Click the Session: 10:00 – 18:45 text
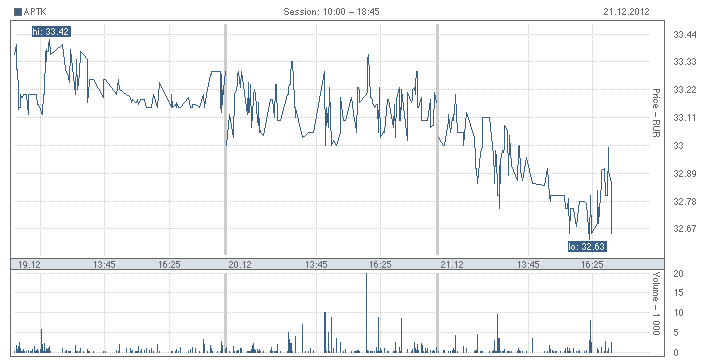Image resolution: width=718 pixels, height=360 pixels. tap(331, 12)
